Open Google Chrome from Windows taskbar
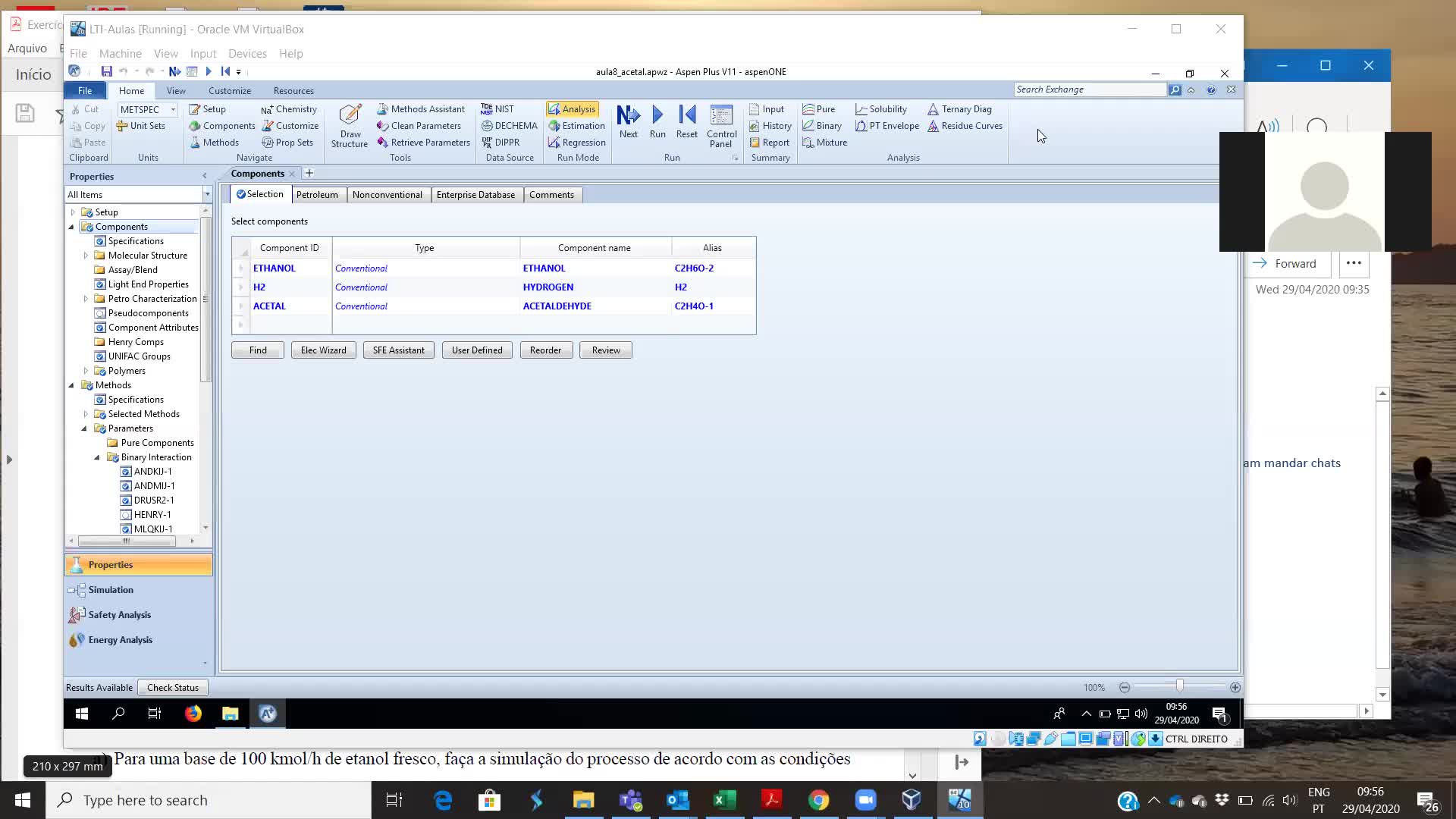 coord(818,800)
